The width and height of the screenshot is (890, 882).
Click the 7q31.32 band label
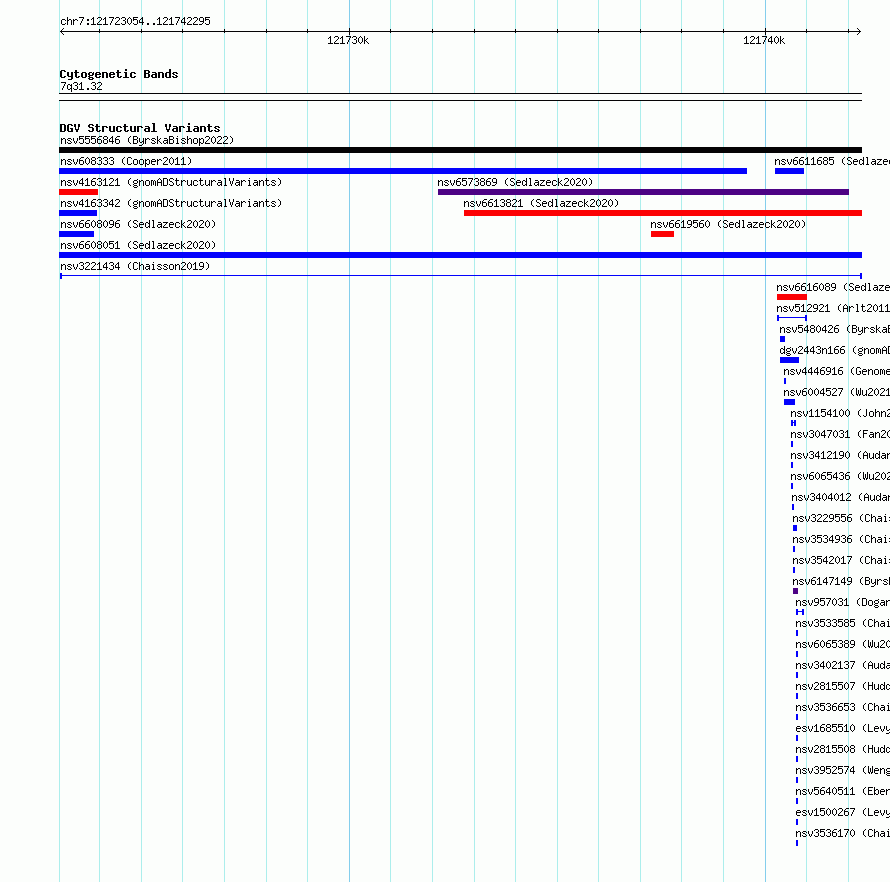[81, 86]
